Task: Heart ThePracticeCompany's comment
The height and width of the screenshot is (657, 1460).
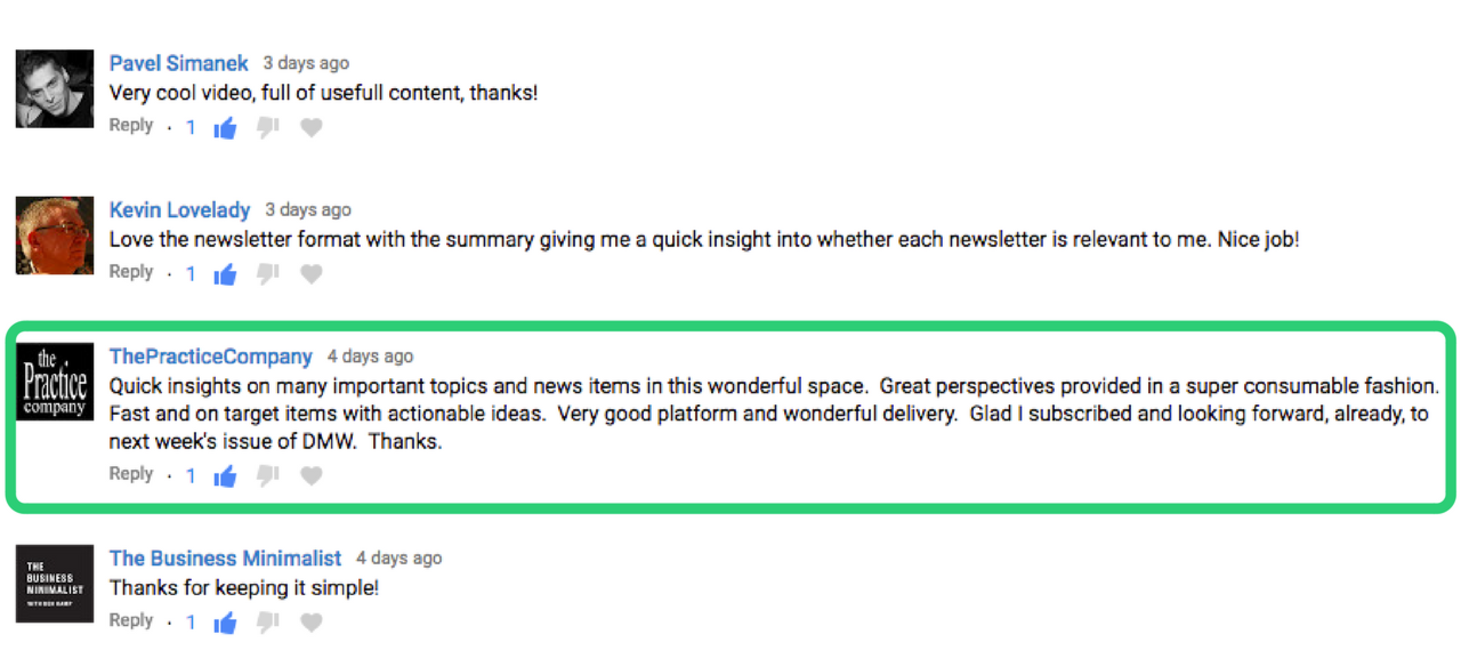Action: point(312,476)
